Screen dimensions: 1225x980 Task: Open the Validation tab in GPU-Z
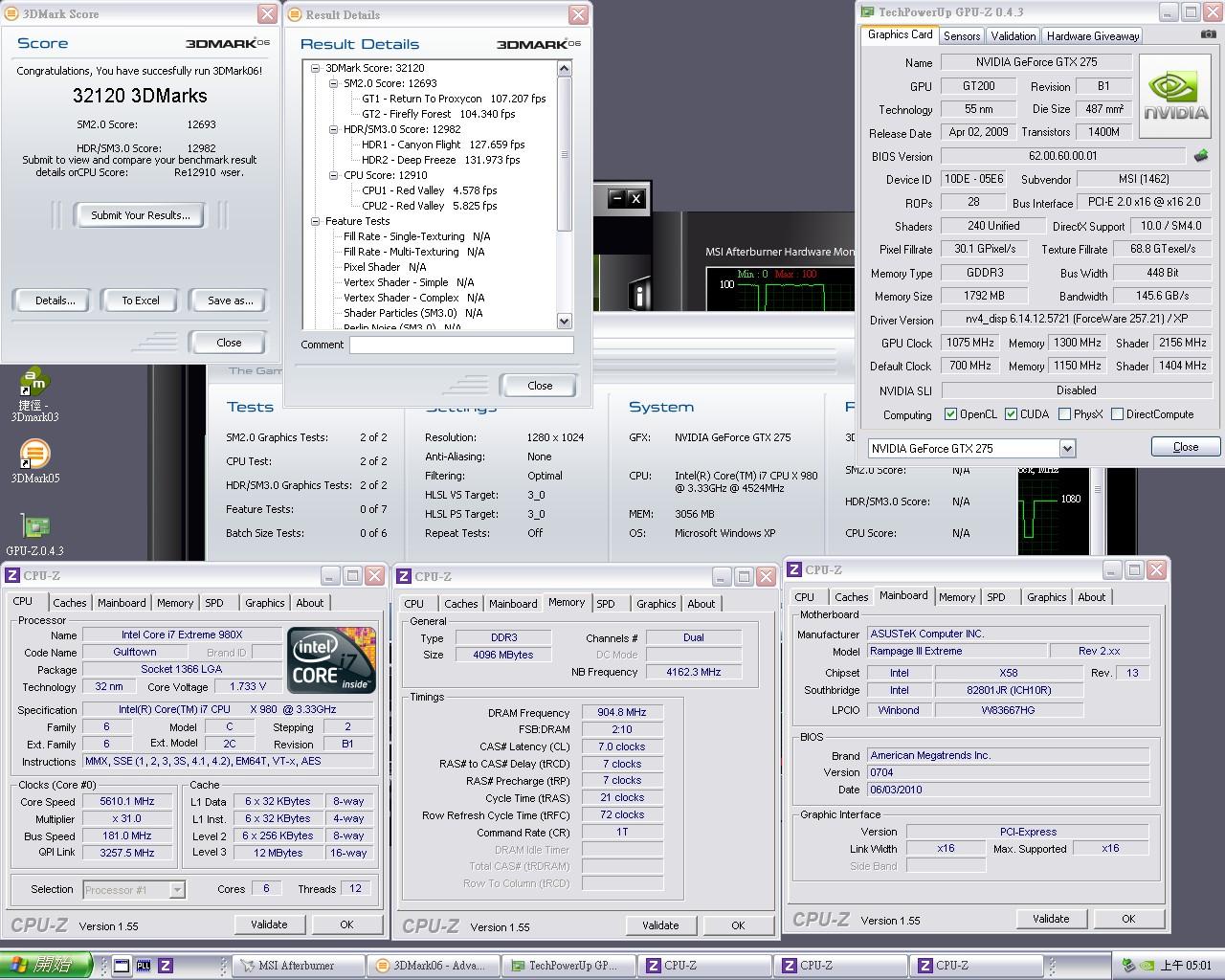point(1013,36)
